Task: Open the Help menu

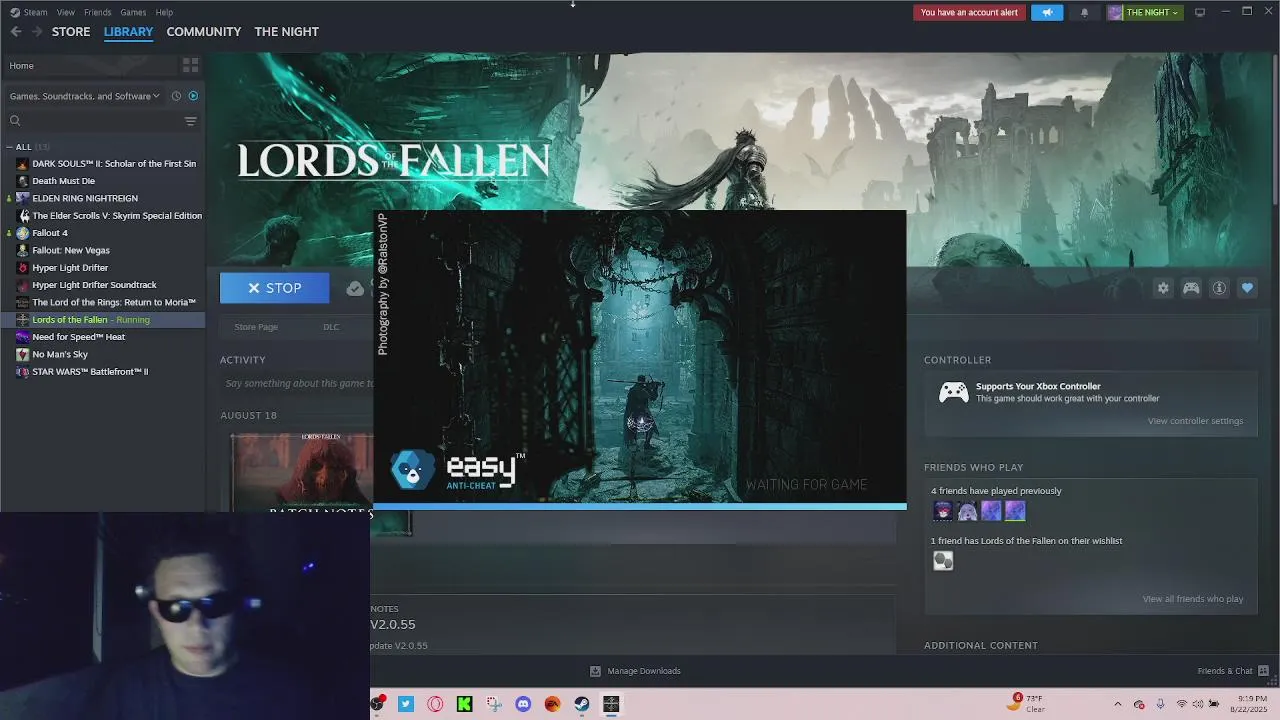Action: coord(164,12)
